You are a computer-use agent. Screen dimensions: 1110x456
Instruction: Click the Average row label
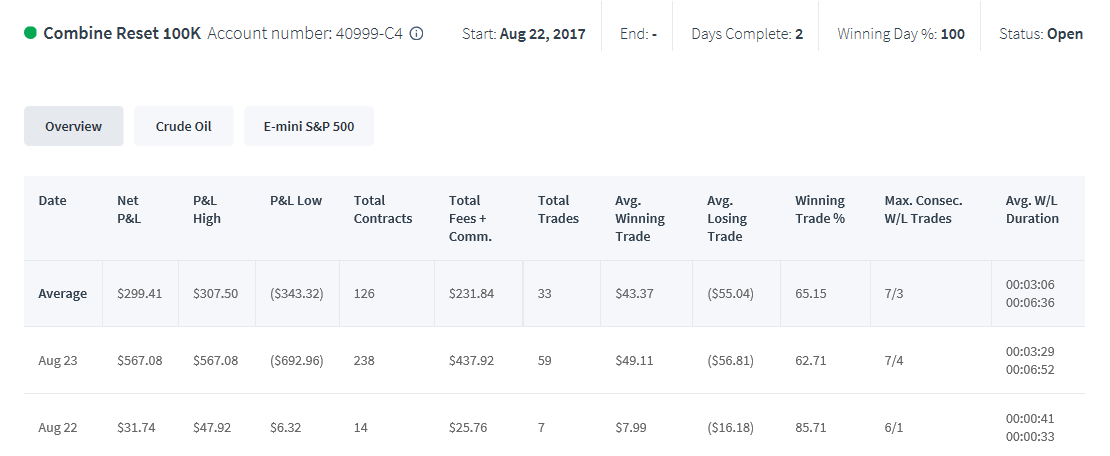[x=62, y=293]
